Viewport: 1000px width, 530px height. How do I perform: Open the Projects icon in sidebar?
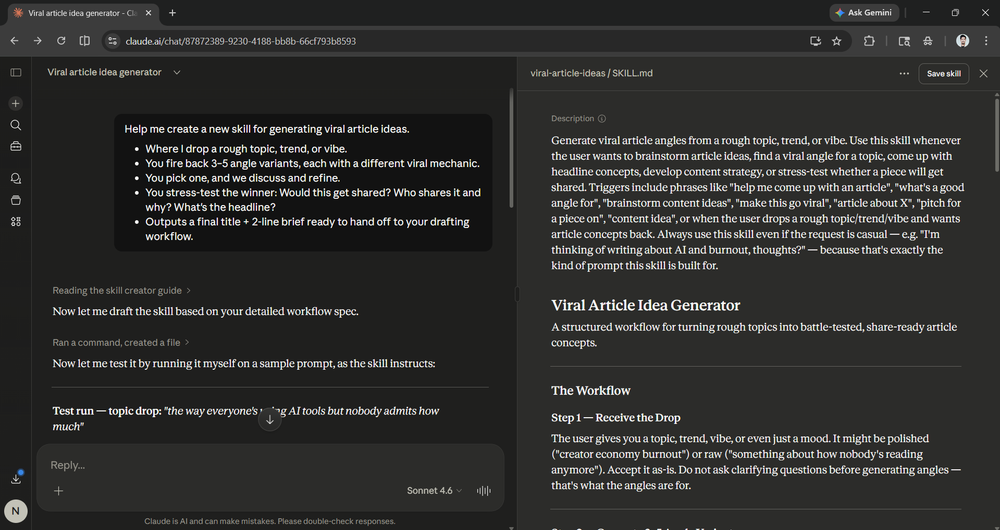coord(16,199)
